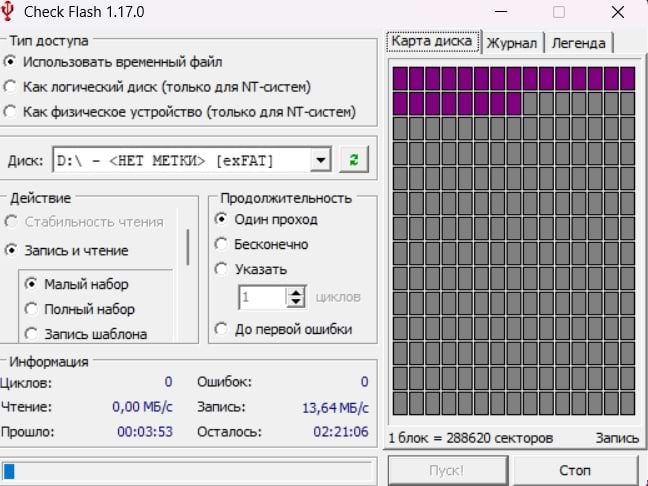Switch to the Журнал tab
The image size is (648, 486).
point(513,42)
